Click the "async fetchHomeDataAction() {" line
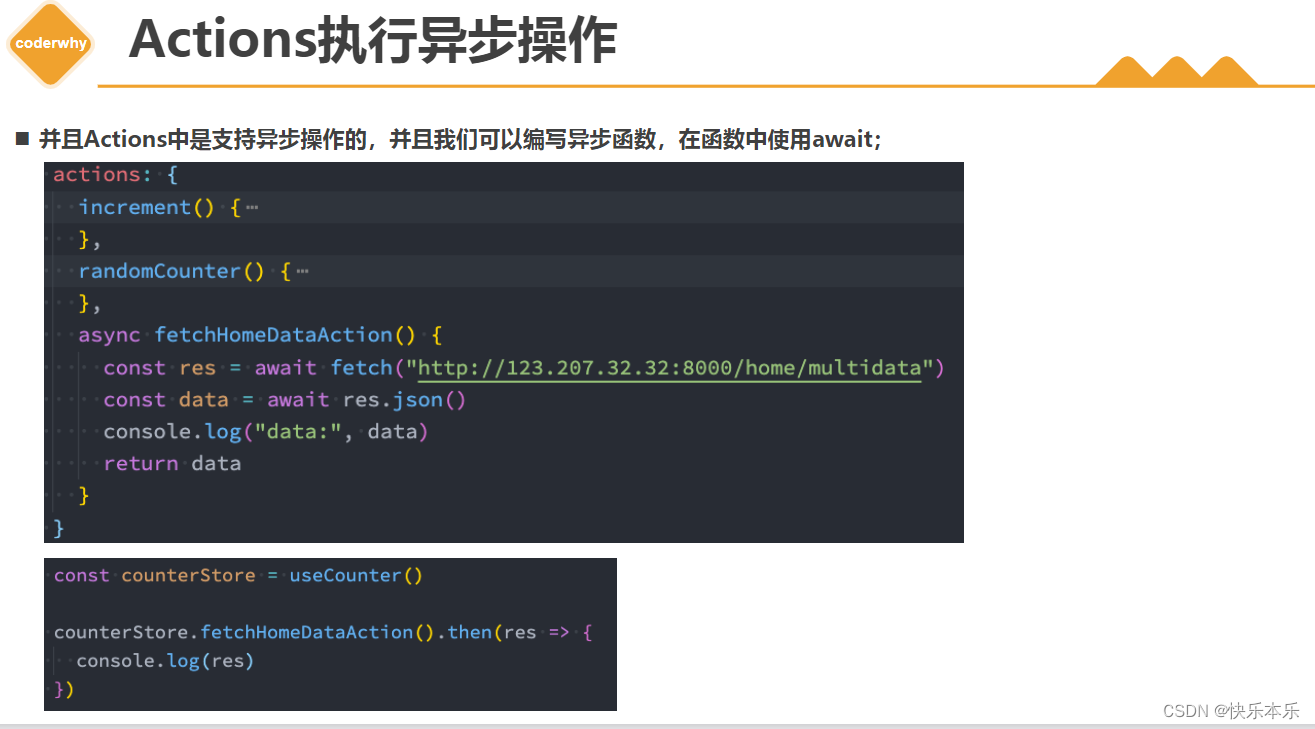The height and width of the screenshot is (729, 1315). click(260, 335)
